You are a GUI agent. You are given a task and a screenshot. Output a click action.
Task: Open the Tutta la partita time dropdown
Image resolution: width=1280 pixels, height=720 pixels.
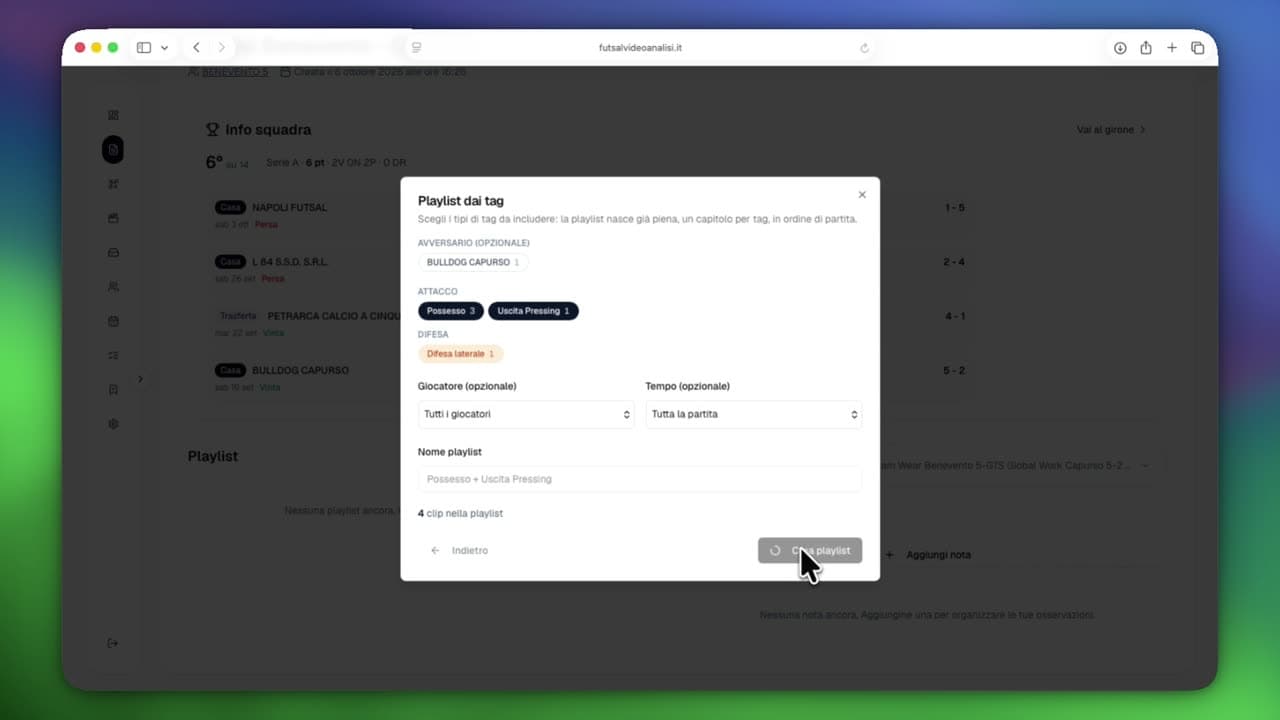pyautogui.click(x=754, y=414)
